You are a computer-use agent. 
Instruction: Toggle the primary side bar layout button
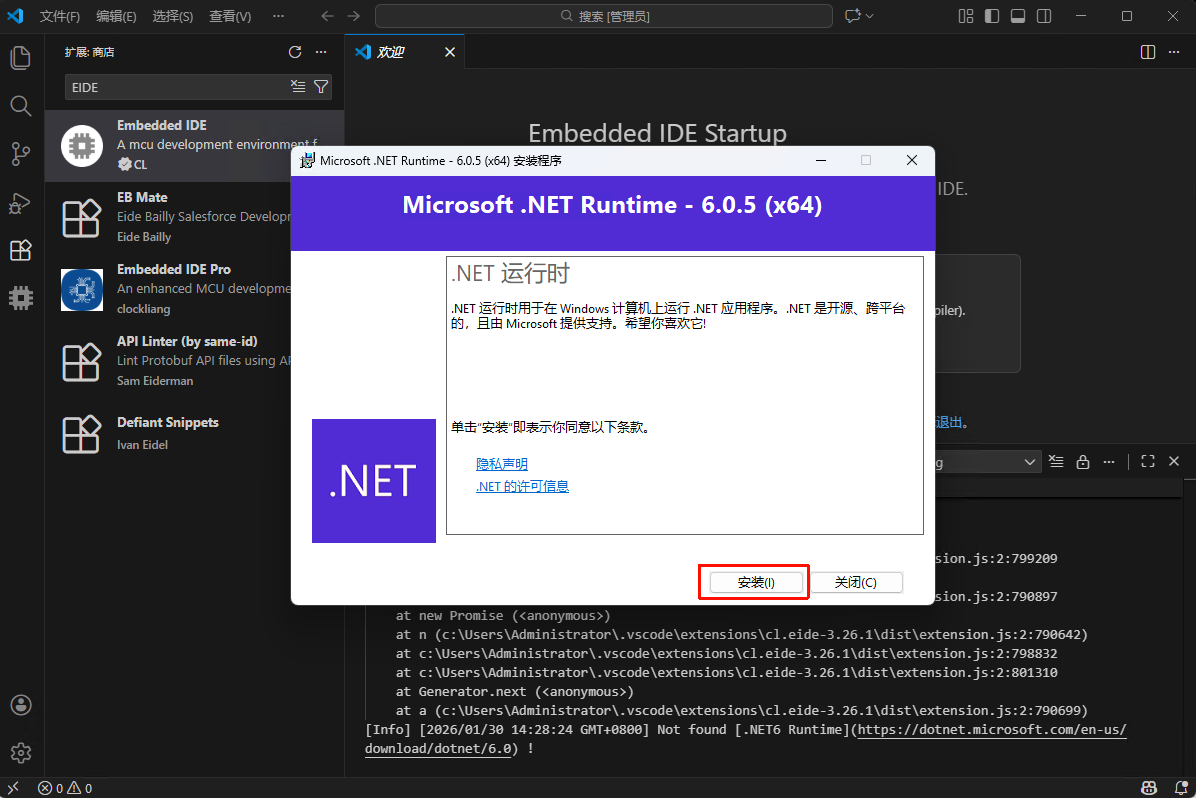pos(991,16)
